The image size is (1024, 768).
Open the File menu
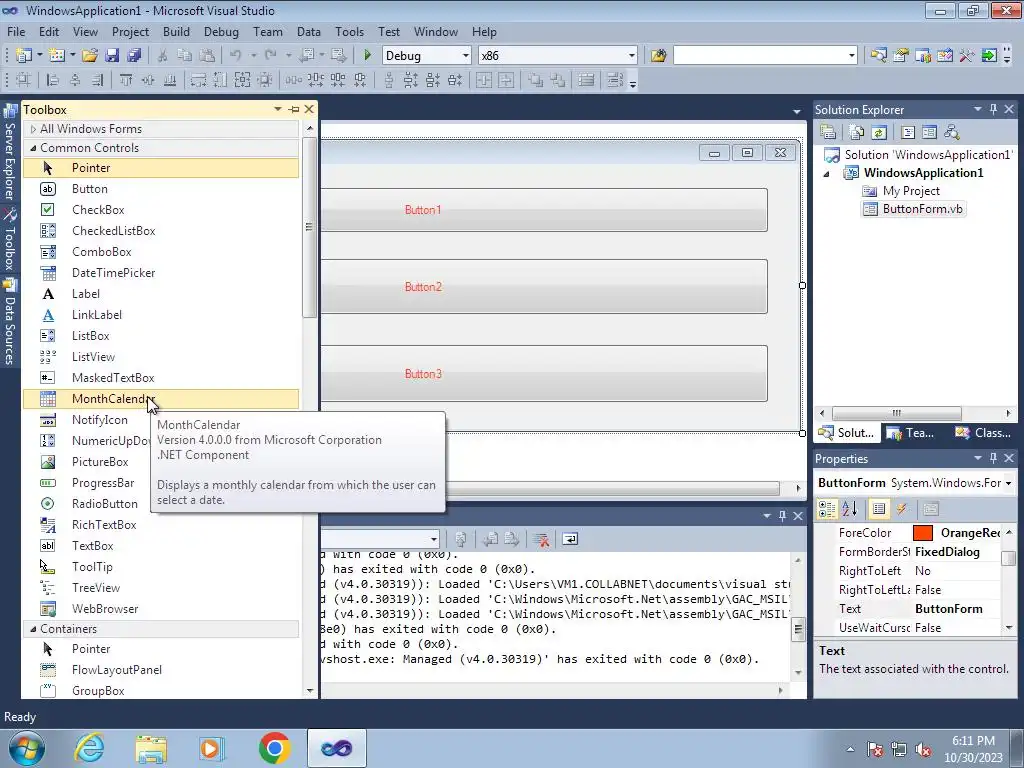16,32
